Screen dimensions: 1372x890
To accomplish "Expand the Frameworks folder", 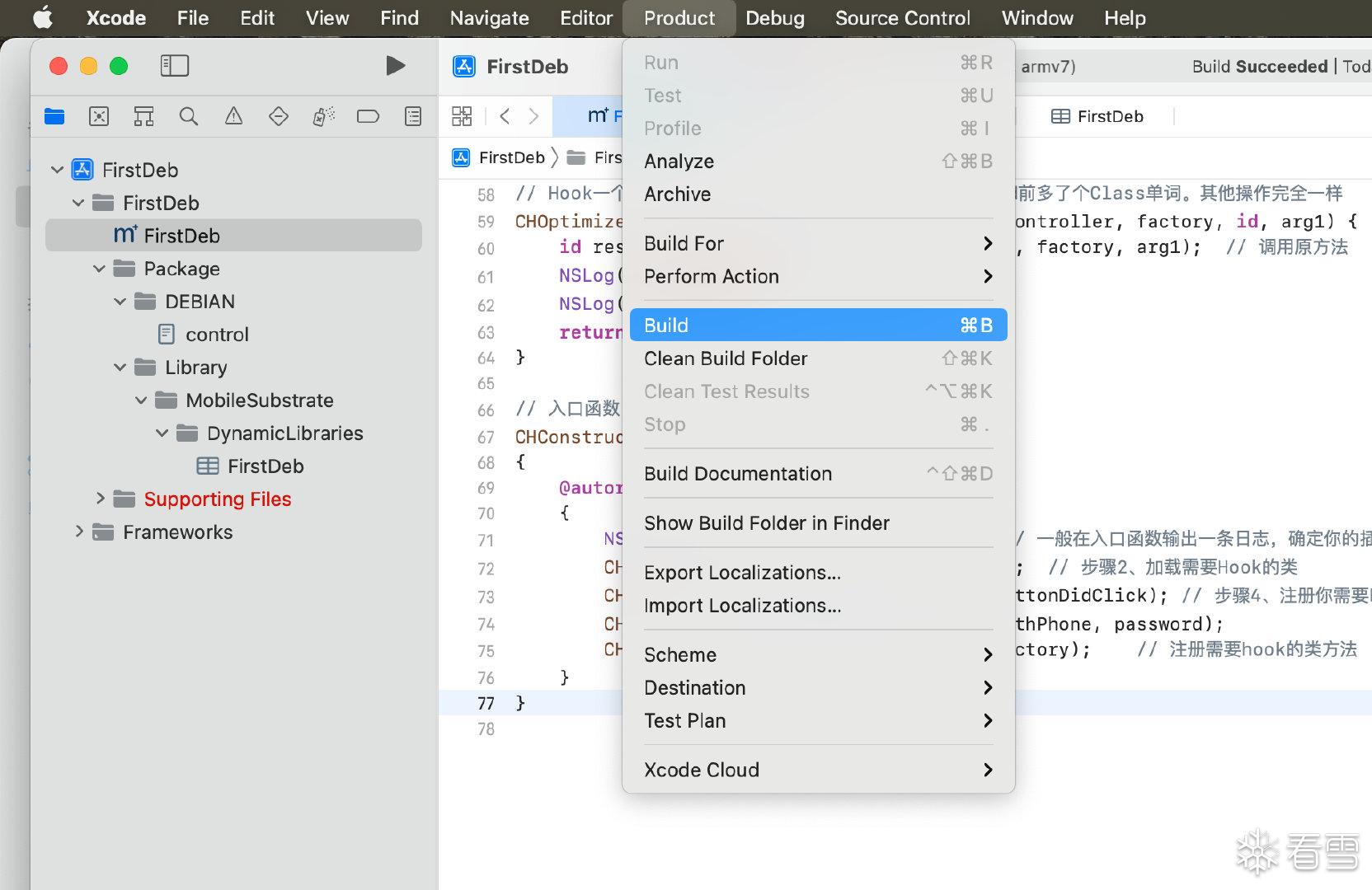I will (79, 532).
